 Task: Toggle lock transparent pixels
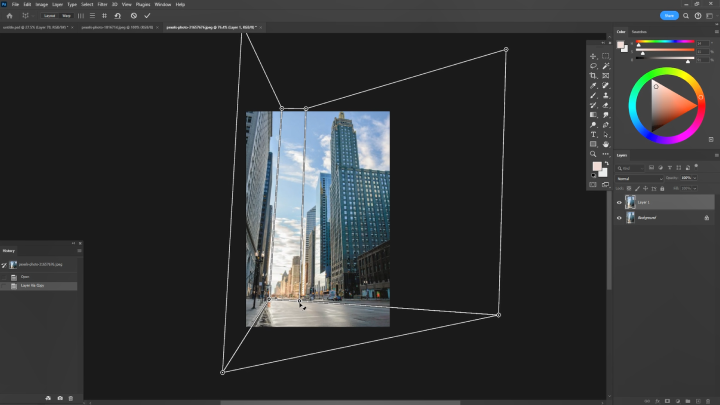click(x=629, y=189)
